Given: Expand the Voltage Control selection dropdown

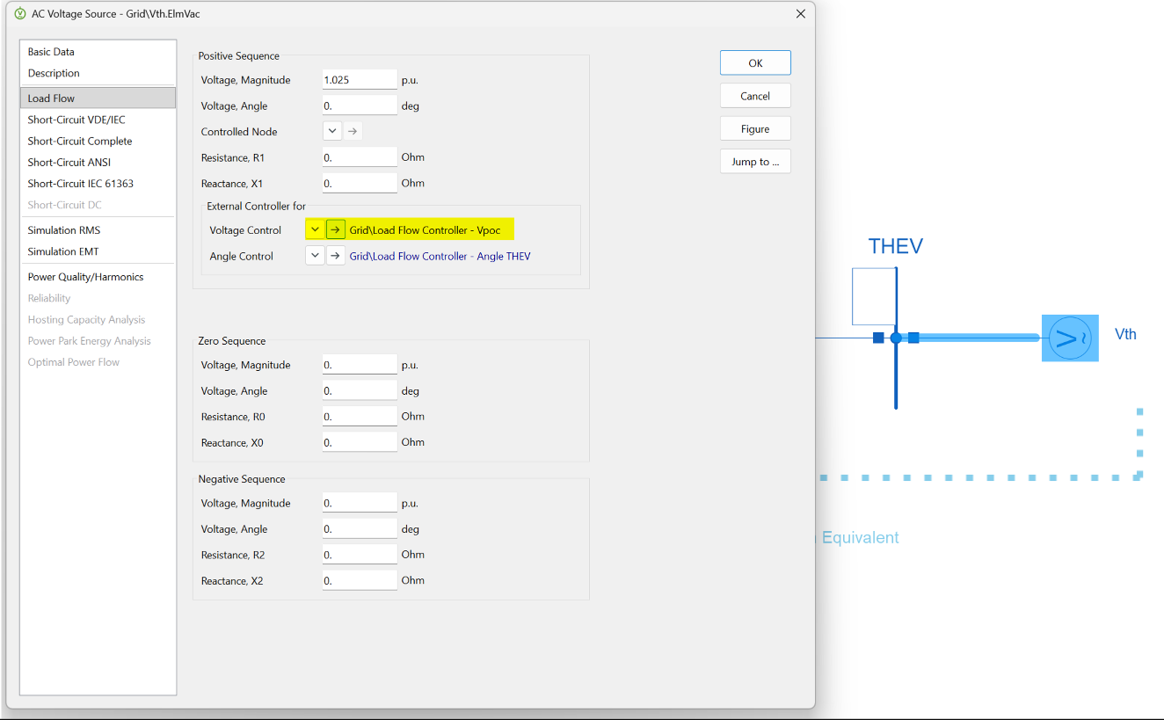Looking at the screenshot, I should (315, 230).
